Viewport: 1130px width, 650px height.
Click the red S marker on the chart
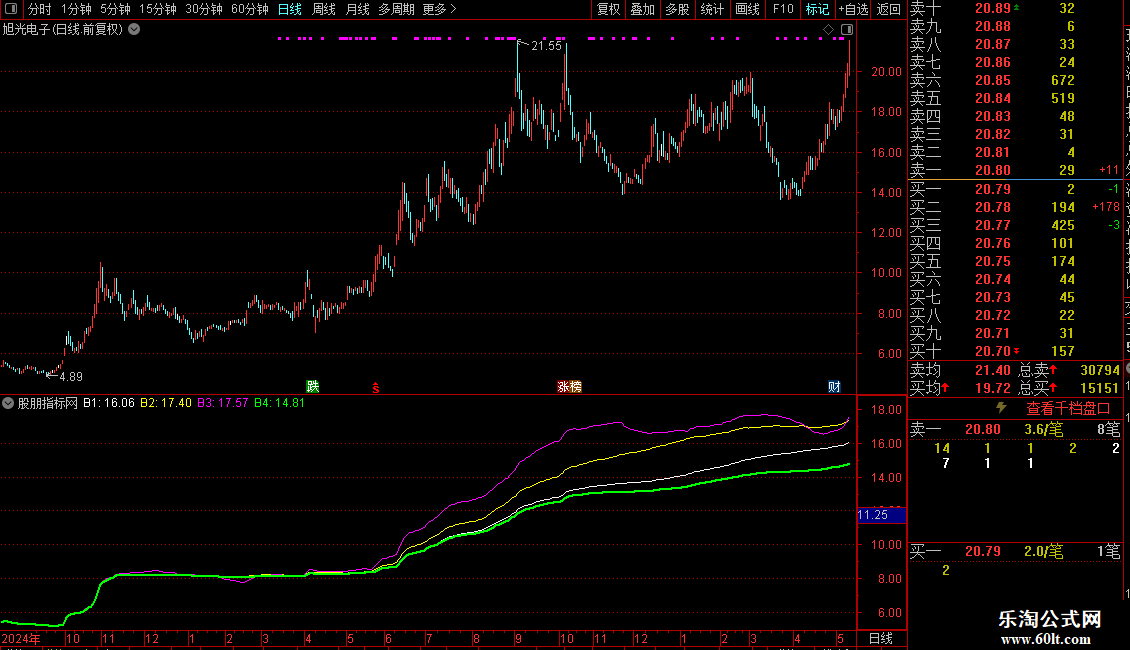point(375,388)
